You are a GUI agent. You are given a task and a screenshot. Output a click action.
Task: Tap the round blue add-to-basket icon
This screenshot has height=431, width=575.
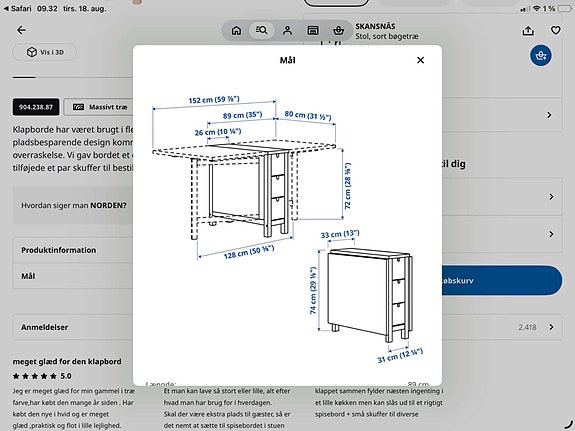[x=541, y=56]
